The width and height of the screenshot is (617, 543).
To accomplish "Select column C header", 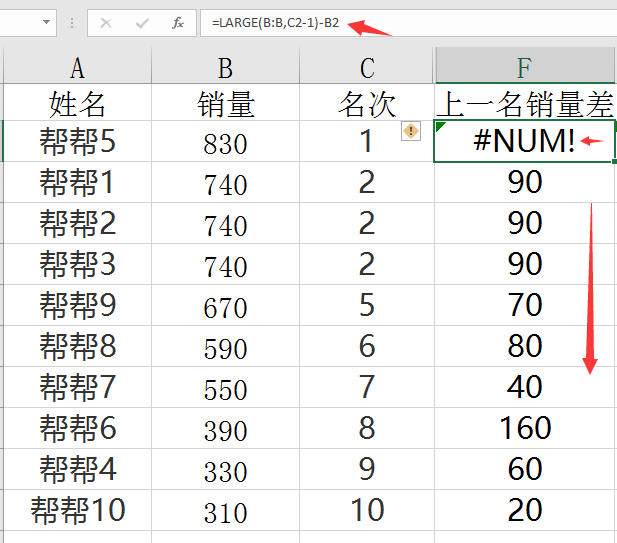I will tap(367, 67).
